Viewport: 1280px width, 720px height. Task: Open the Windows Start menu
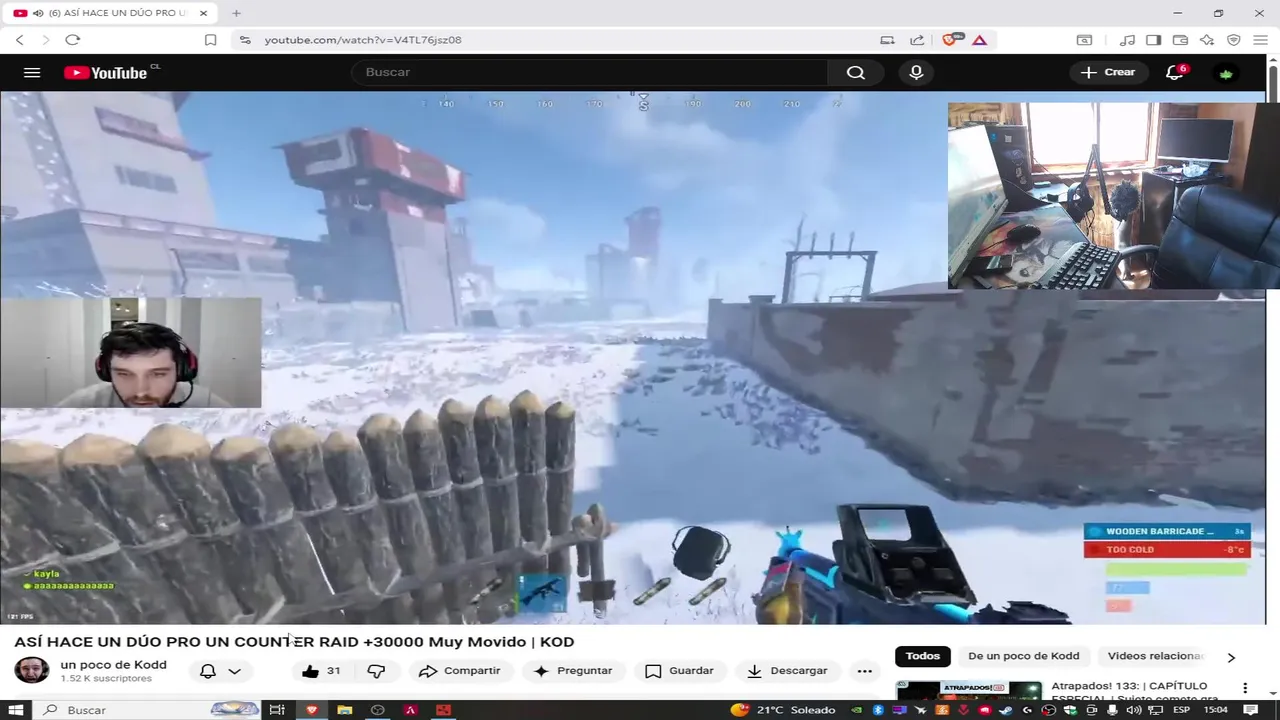[x=18, y=710]
